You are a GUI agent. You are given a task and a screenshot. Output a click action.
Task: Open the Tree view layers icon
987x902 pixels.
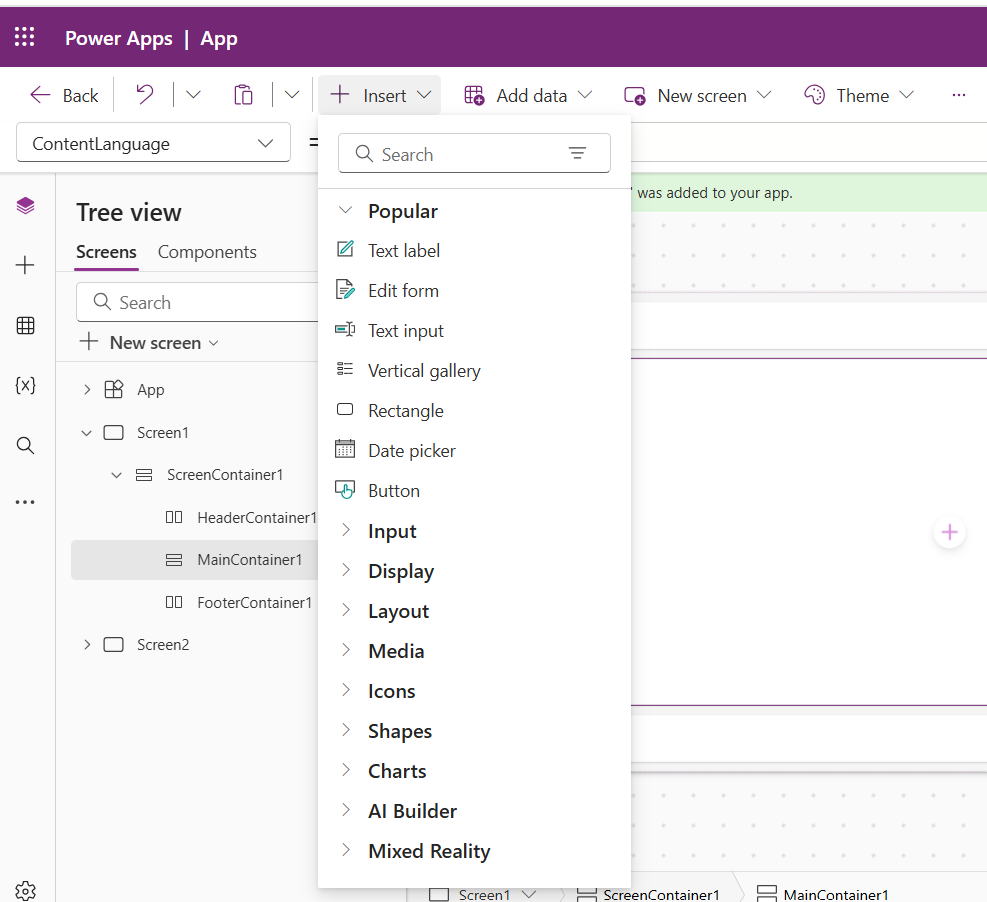[25, 205]
